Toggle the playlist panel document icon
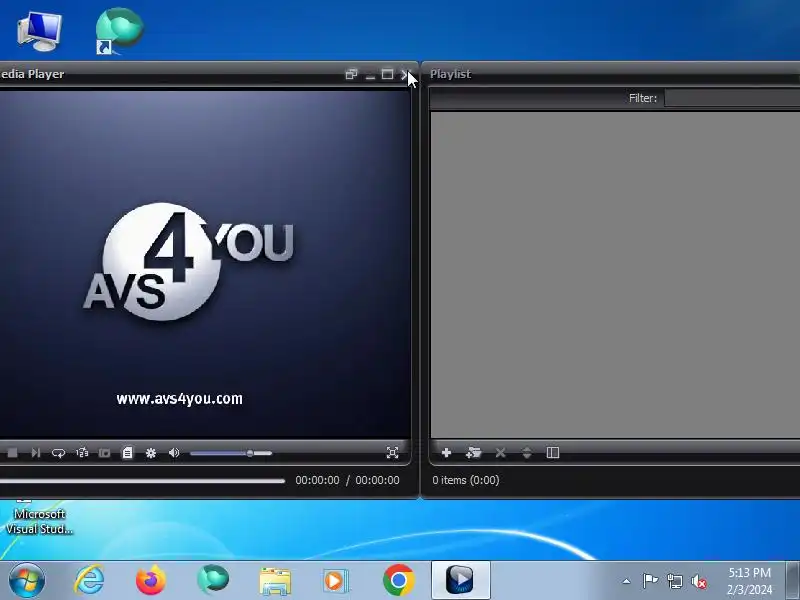 click(x=127, y=453)
